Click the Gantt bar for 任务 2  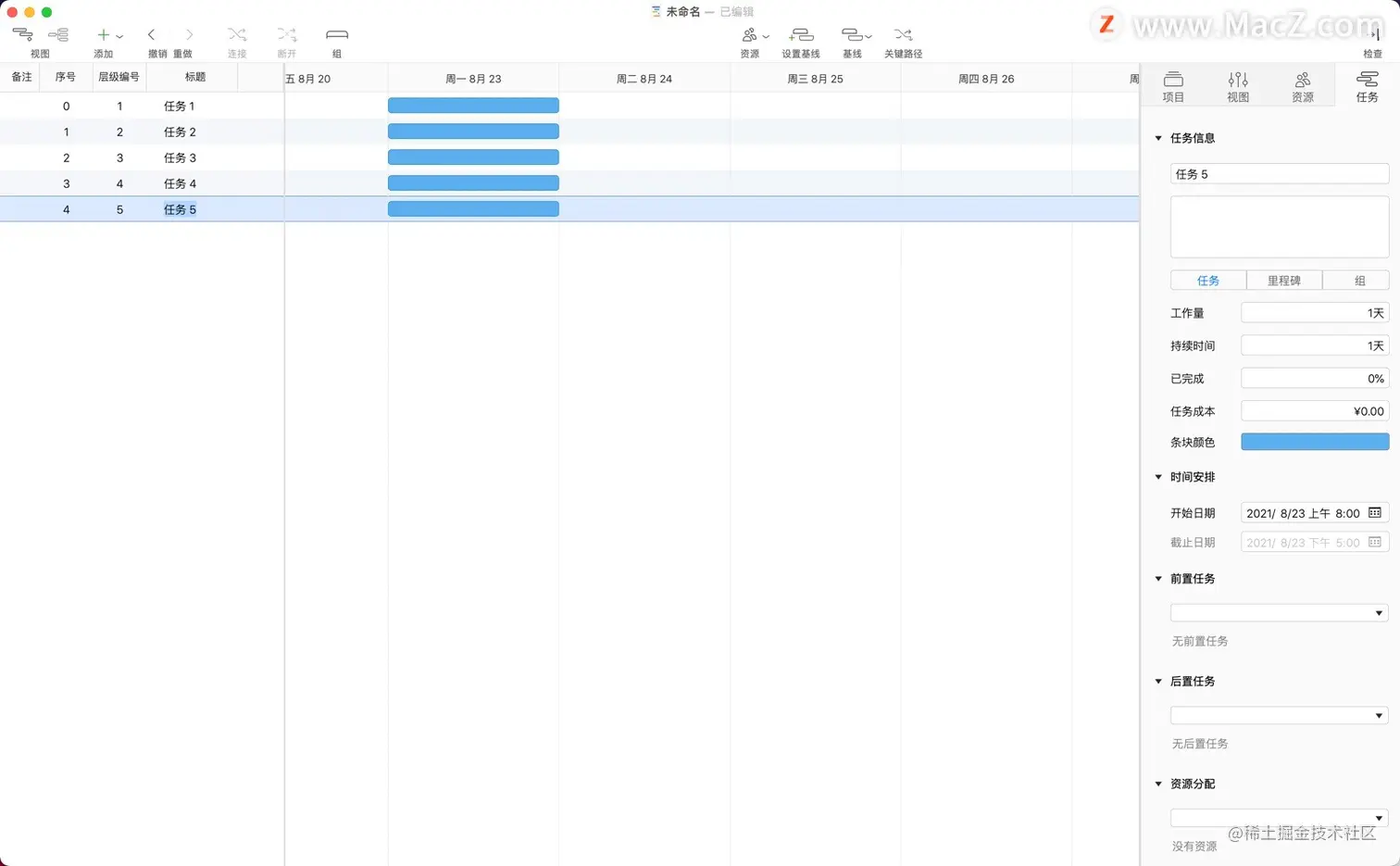click(473, 132)
